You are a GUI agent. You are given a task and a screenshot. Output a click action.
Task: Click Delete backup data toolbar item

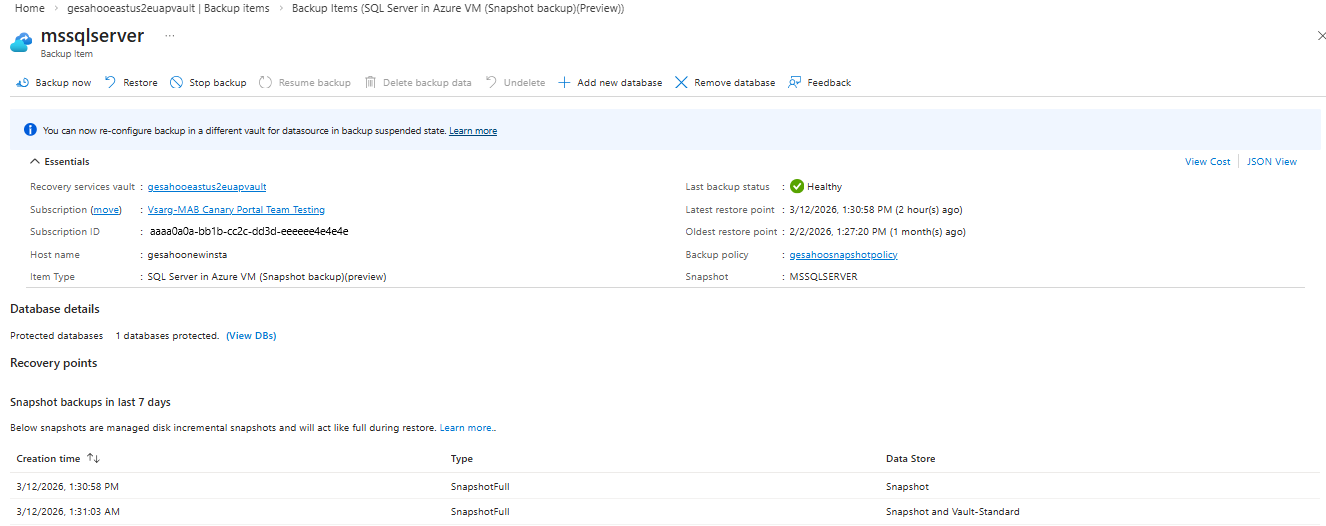pyautogui.click(x=418, y=83)
